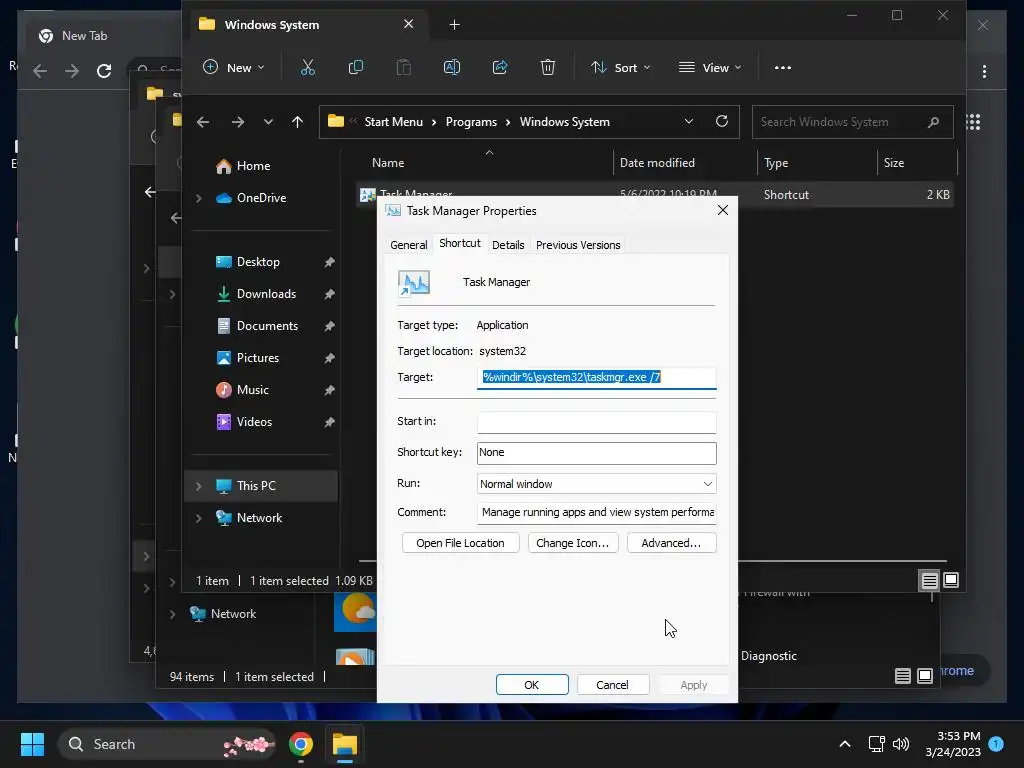Switch to details view icon in status bar
This screenshot has width=1024, height=768.
(929, 580)
